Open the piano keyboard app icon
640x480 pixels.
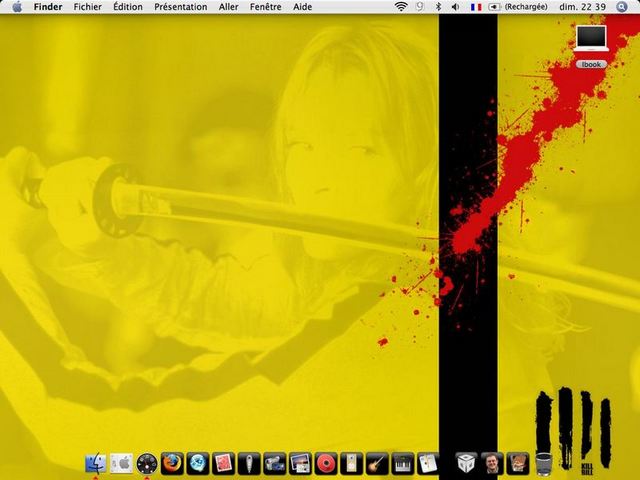click(x=402, y=463)
